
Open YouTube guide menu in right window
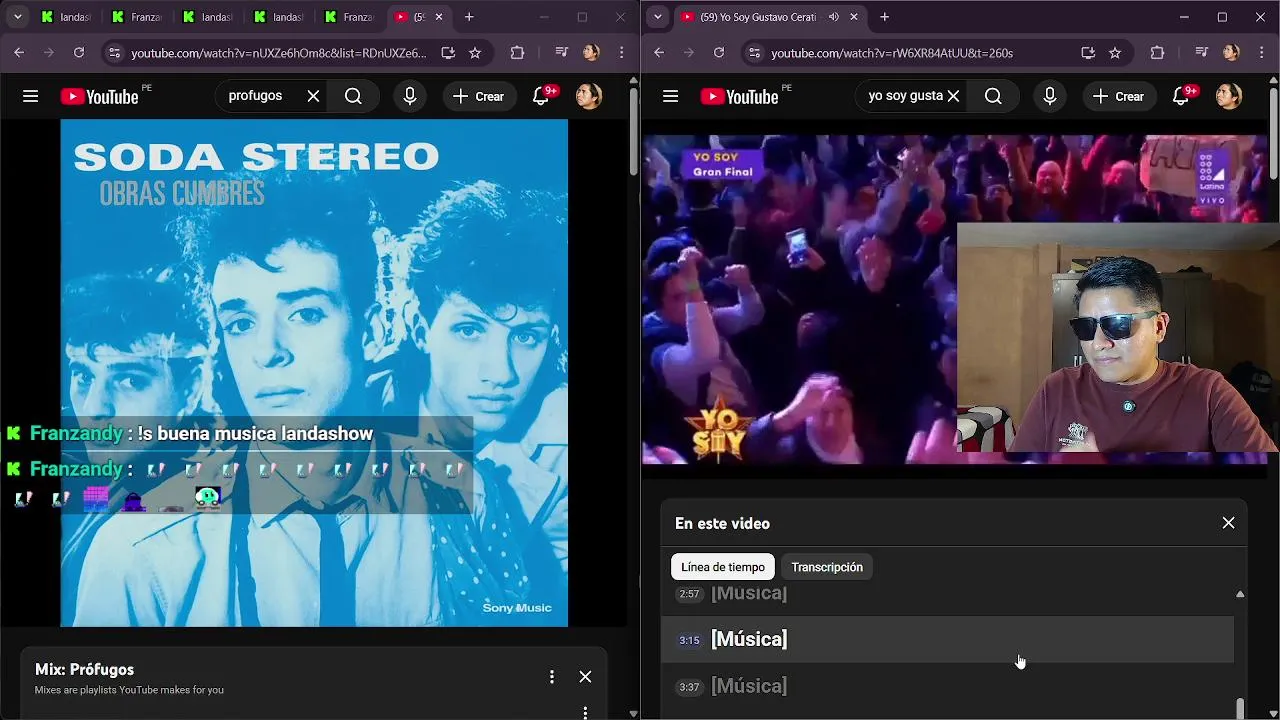[x=670, y=96]
